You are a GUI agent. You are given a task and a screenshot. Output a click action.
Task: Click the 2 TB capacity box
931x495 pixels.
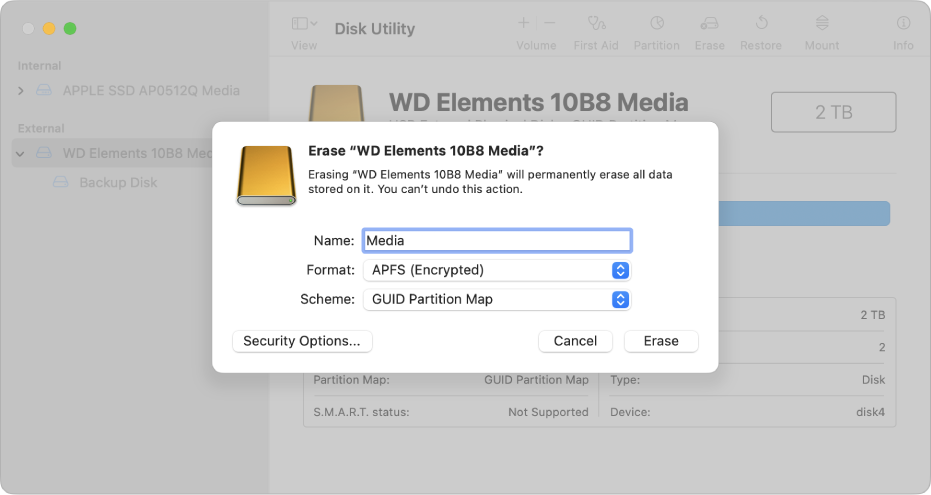(x=834, y=112)
